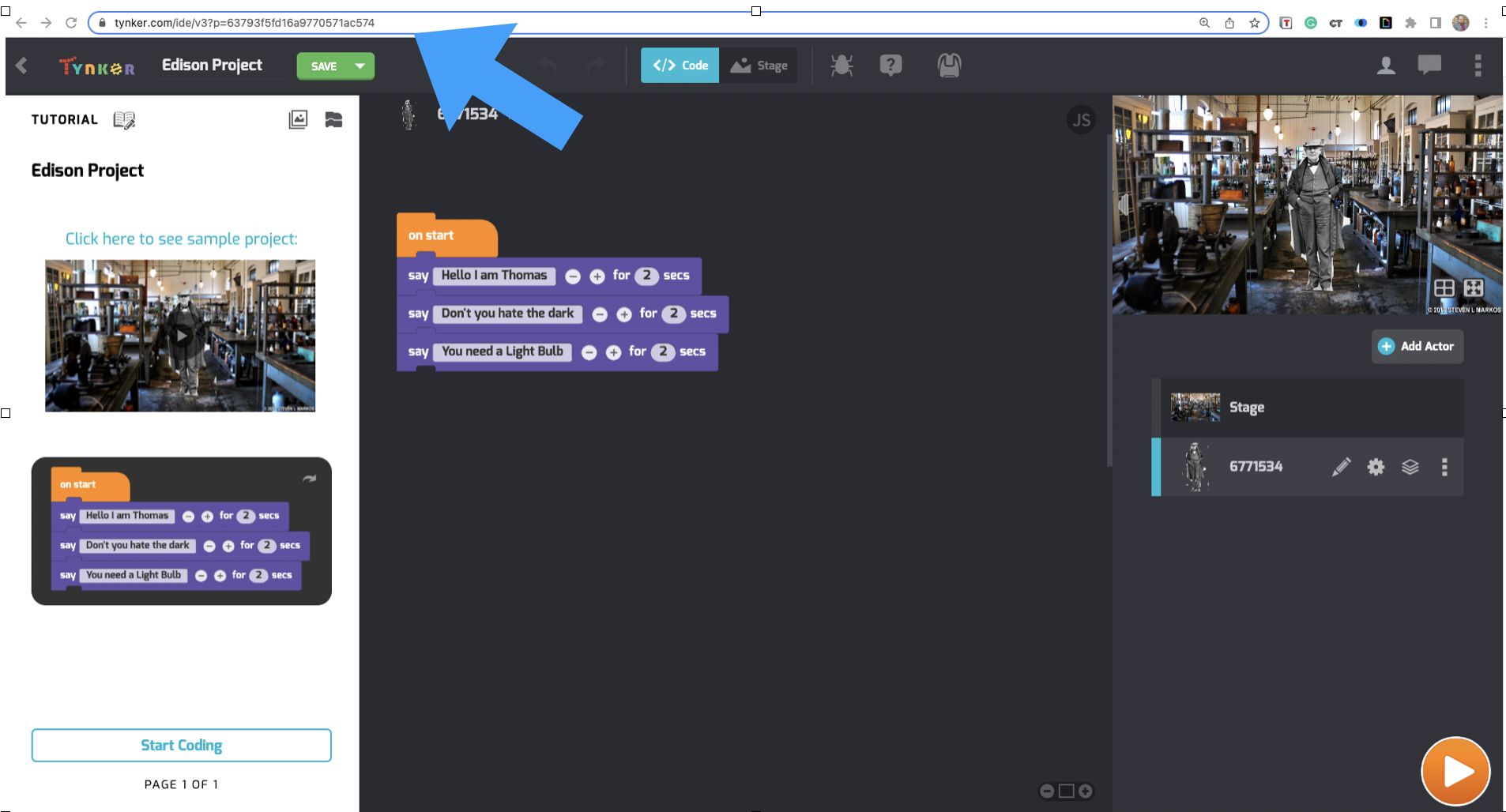Reload the browser page
The image size is (1506, 812).
click(71, 23)
